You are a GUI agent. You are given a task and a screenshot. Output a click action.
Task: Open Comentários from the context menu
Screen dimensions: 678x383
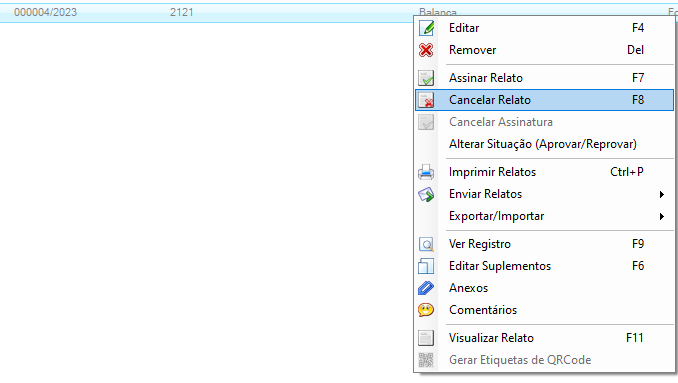544,310
